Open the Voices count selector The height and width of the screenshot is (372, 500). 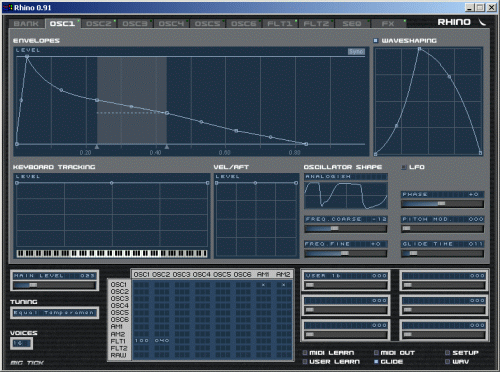pos(21,343)
